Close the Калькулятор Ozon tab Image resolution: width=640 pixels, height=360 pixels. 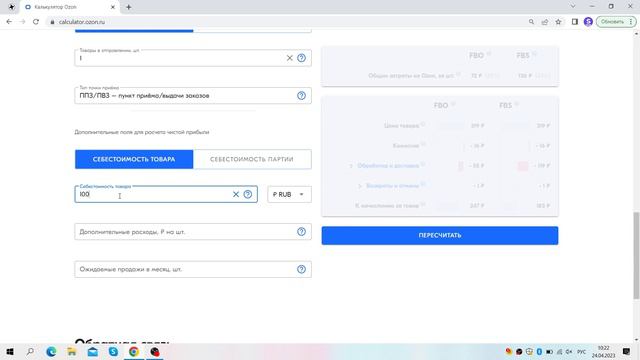[113, 7]
